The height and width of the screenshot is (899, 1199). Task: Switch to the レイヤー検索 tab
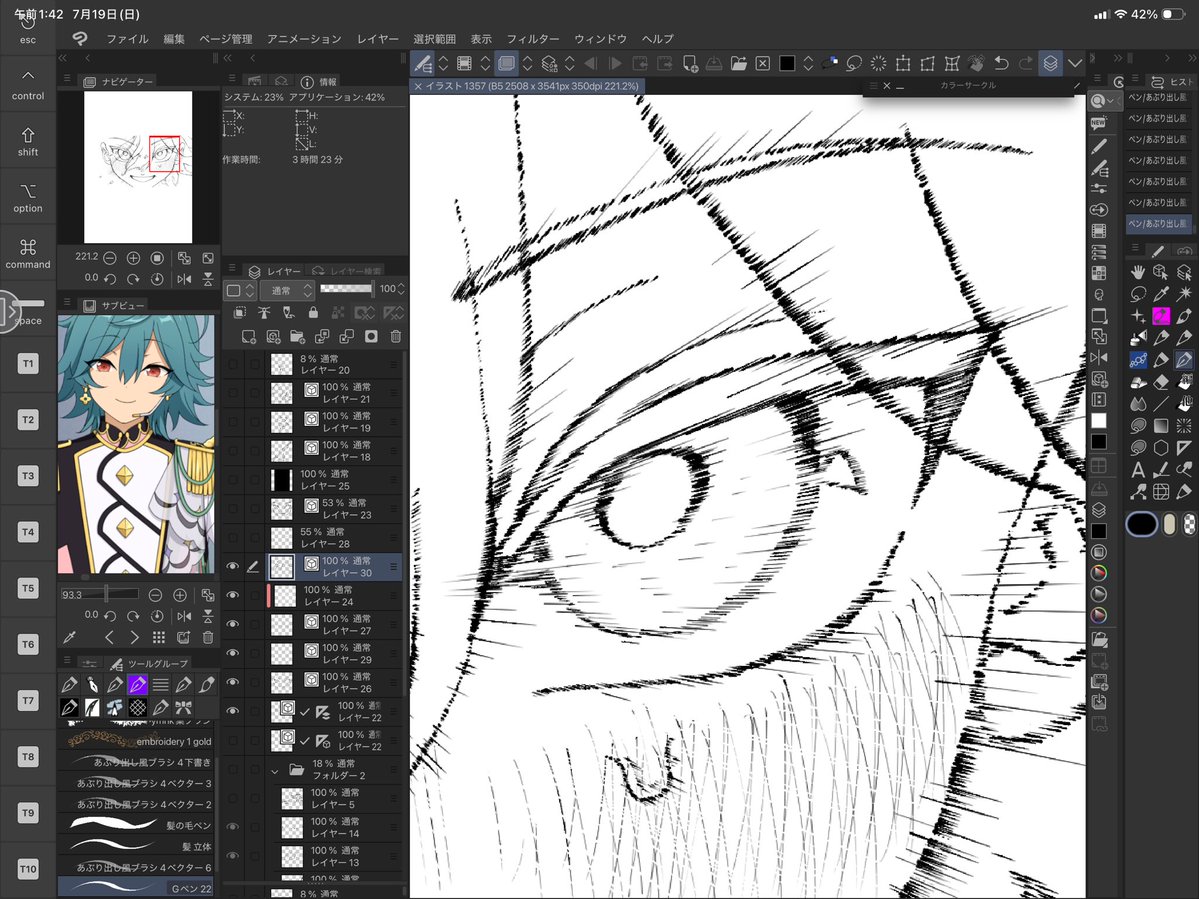click(348, 271)
